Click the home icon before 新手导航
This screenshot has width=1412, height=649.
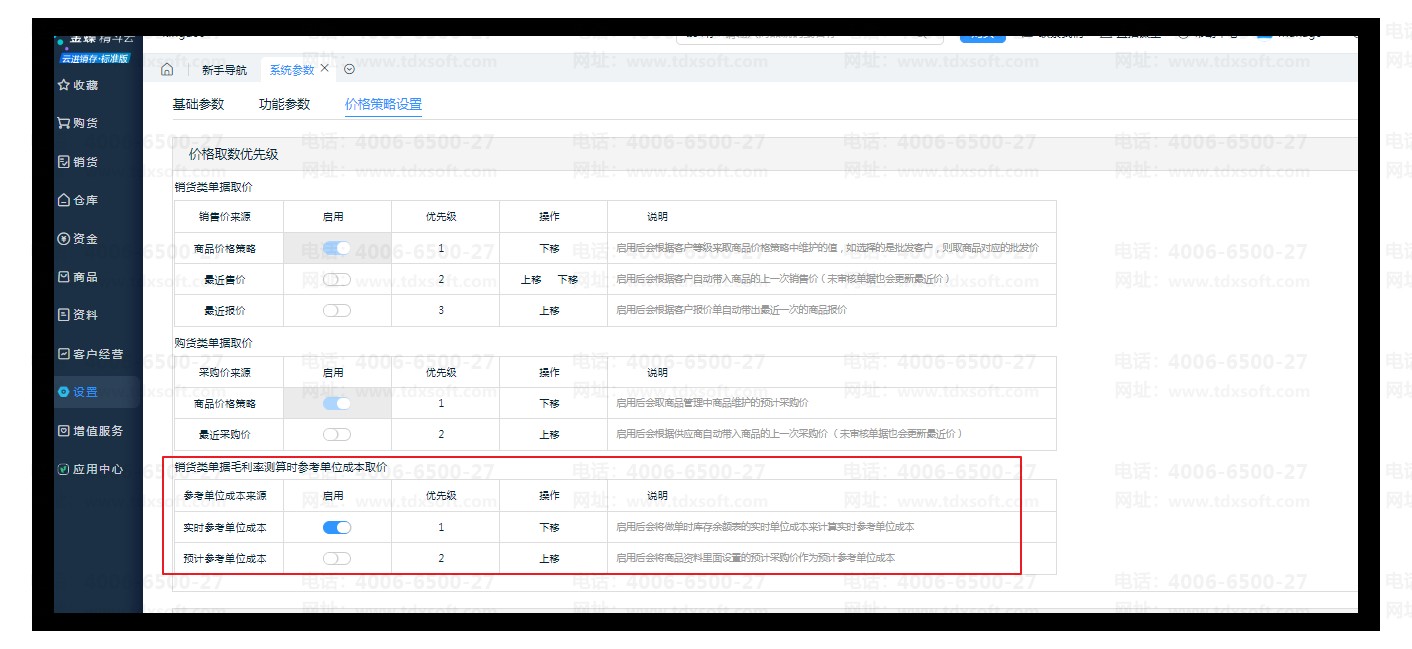(167, 70)
